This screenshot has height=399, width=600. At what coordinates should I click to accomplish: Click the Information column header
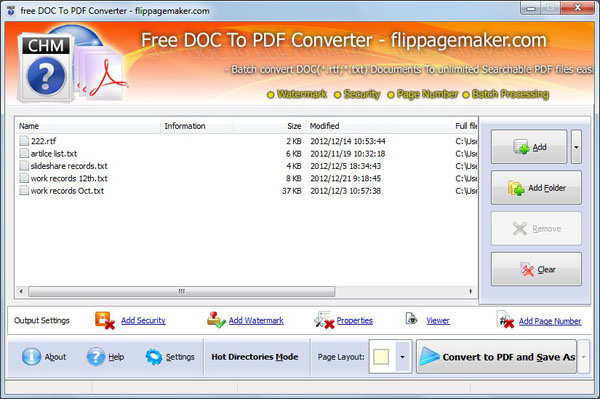pyautogui.click(x=197, y=126)
